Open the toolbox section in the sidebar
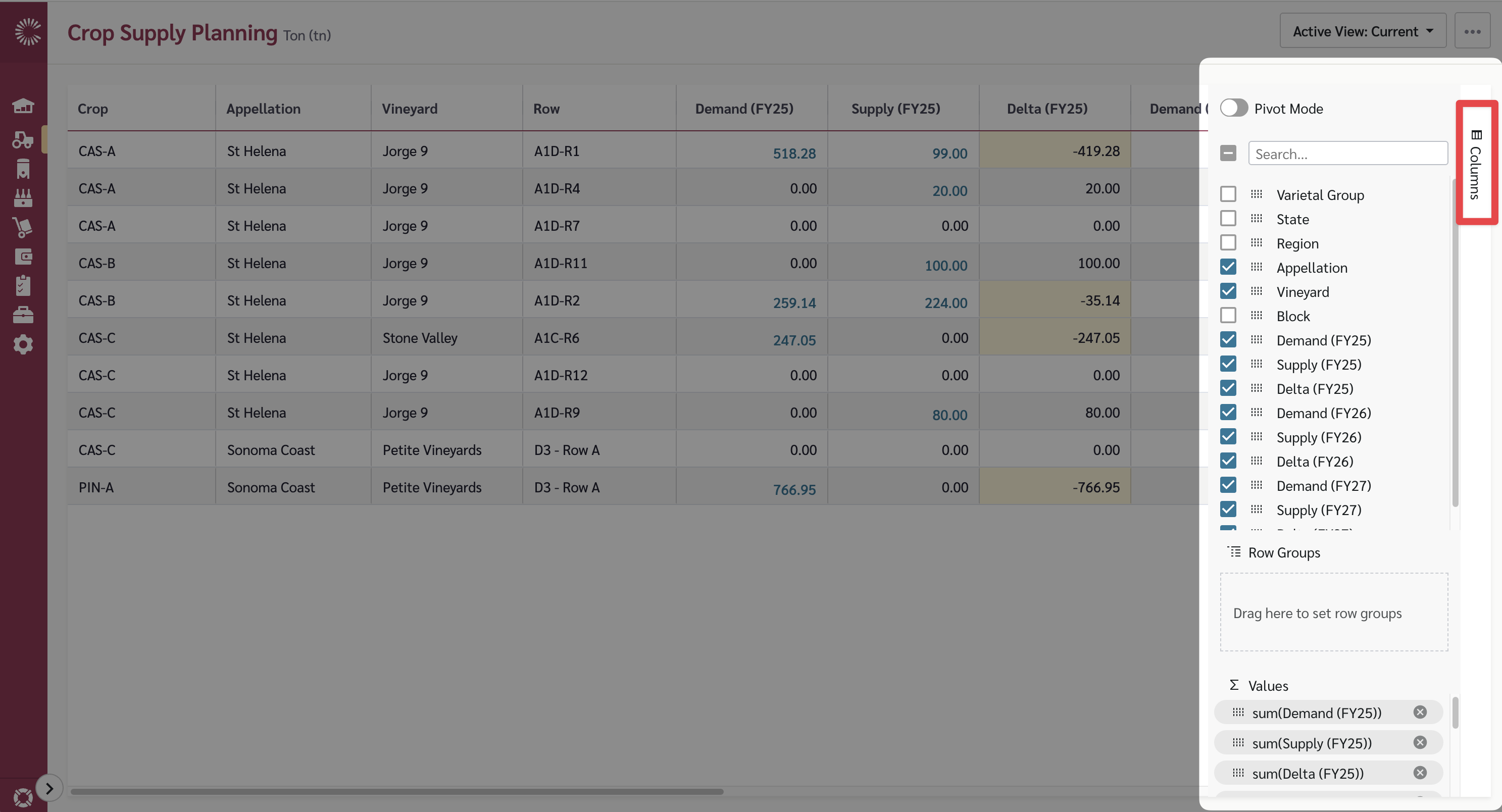This screenshot has height=812, width=1502. 23,314
